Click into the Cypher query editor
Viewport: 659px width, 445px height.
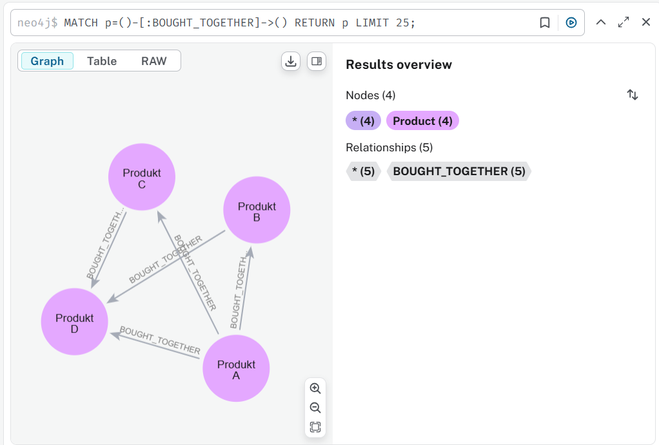point(273,23)
